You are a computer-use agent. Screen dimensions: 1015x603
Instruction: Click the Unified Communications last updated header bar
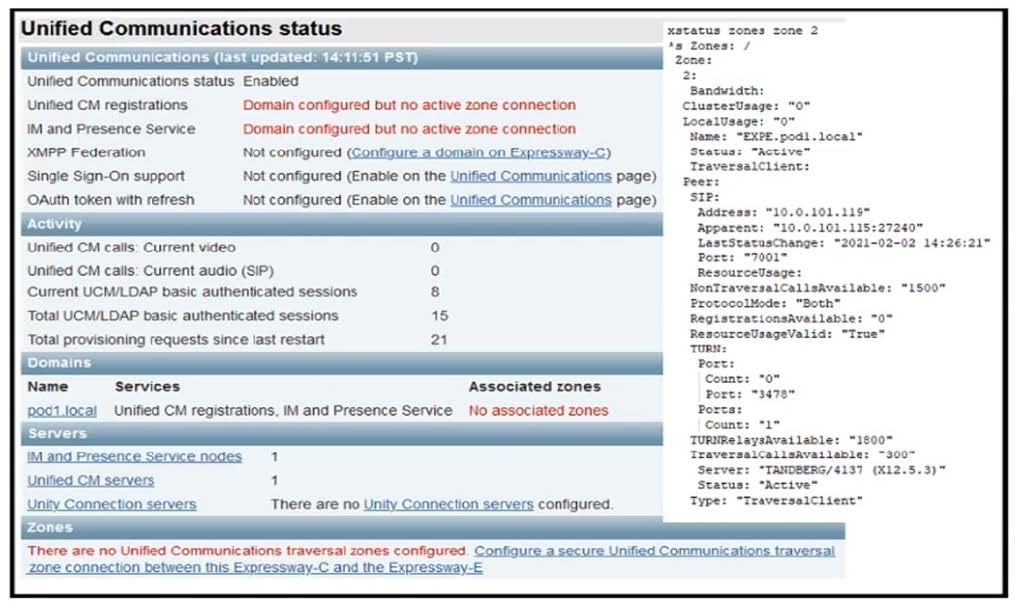click(222, 57)
